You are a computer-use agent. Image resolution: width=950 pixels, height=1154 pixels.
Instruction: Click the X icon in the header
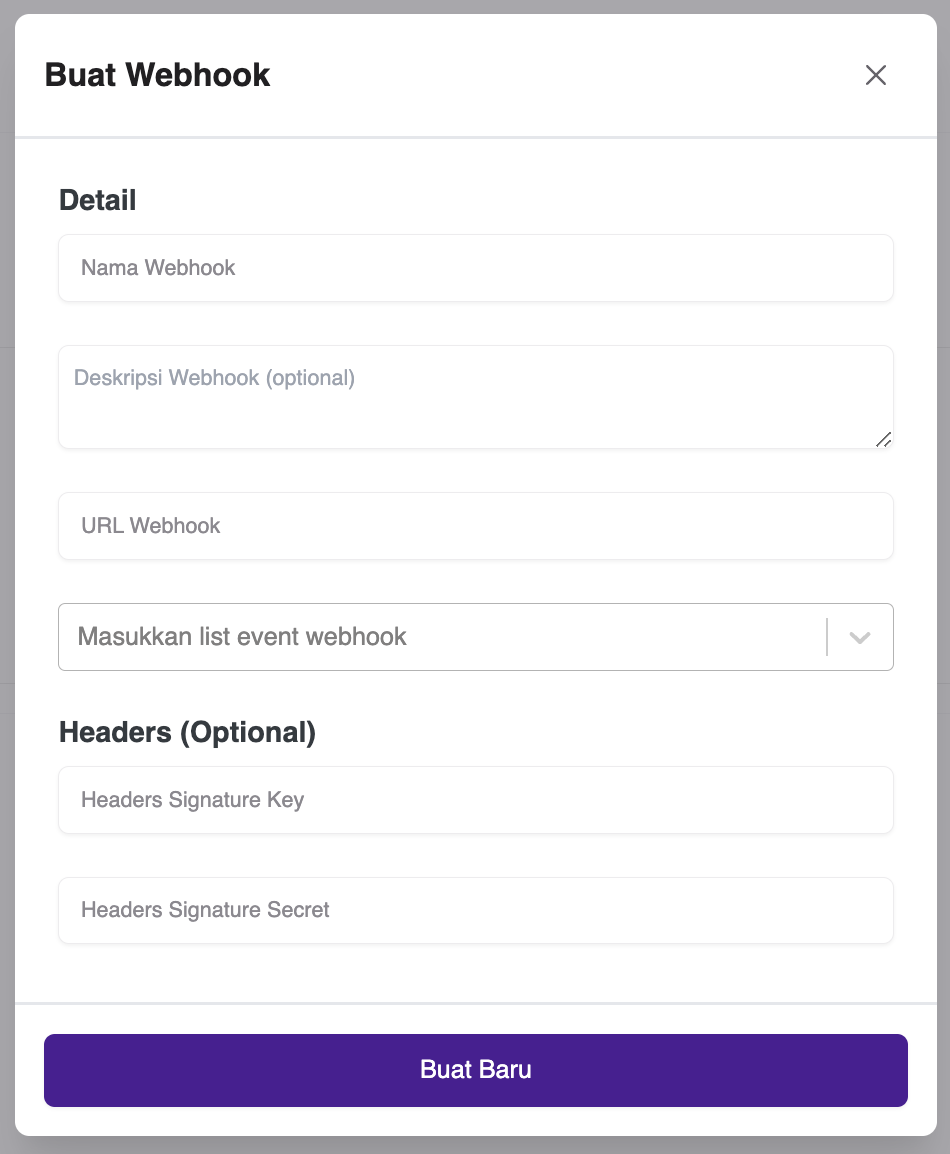coord(875,75)
